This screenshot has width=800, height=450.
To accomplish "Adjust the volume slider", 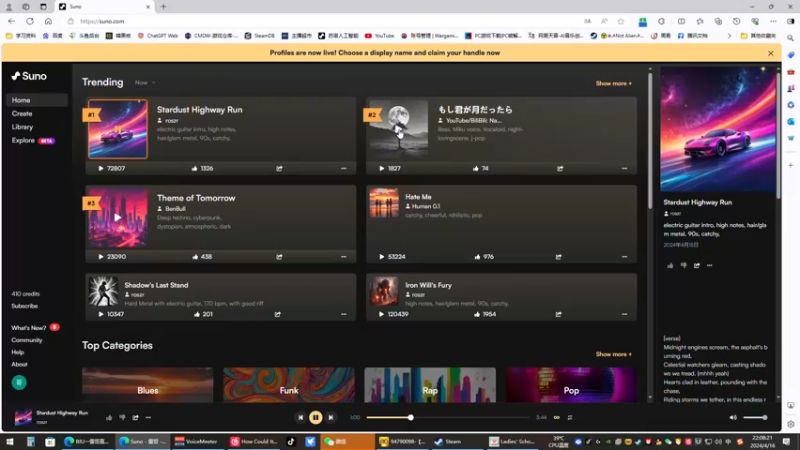I will point(755,417).
